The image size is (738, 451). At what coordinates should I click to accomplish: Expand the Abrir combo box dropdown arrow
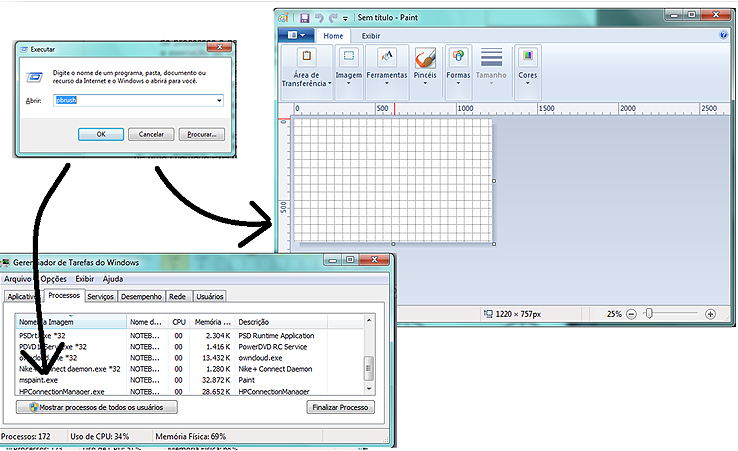pyautogui.click(x=219, y=101)
